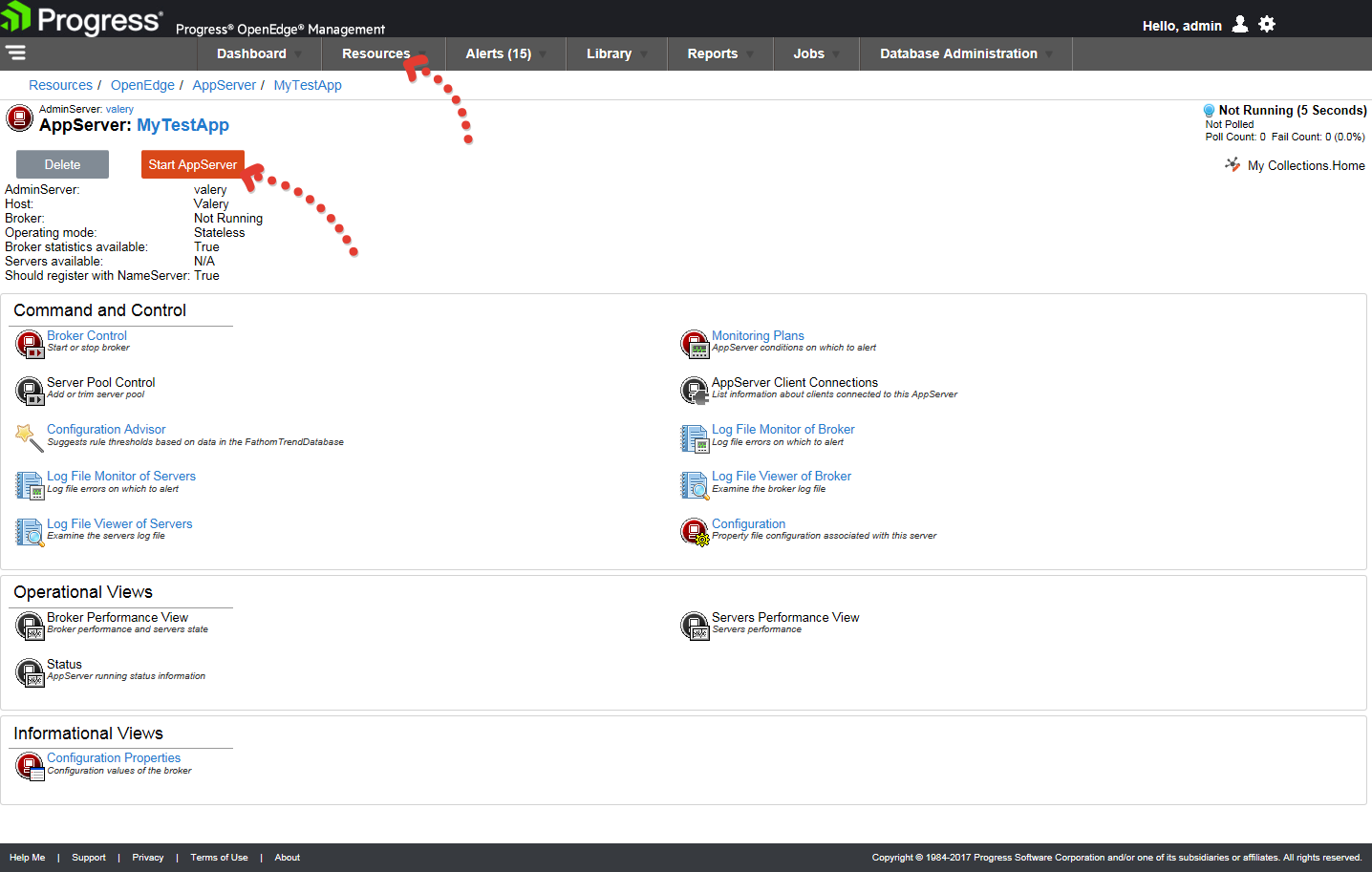Click the Start AppServer button
Viewport: 1372px width, 872px height.
(x=193, y=164)
